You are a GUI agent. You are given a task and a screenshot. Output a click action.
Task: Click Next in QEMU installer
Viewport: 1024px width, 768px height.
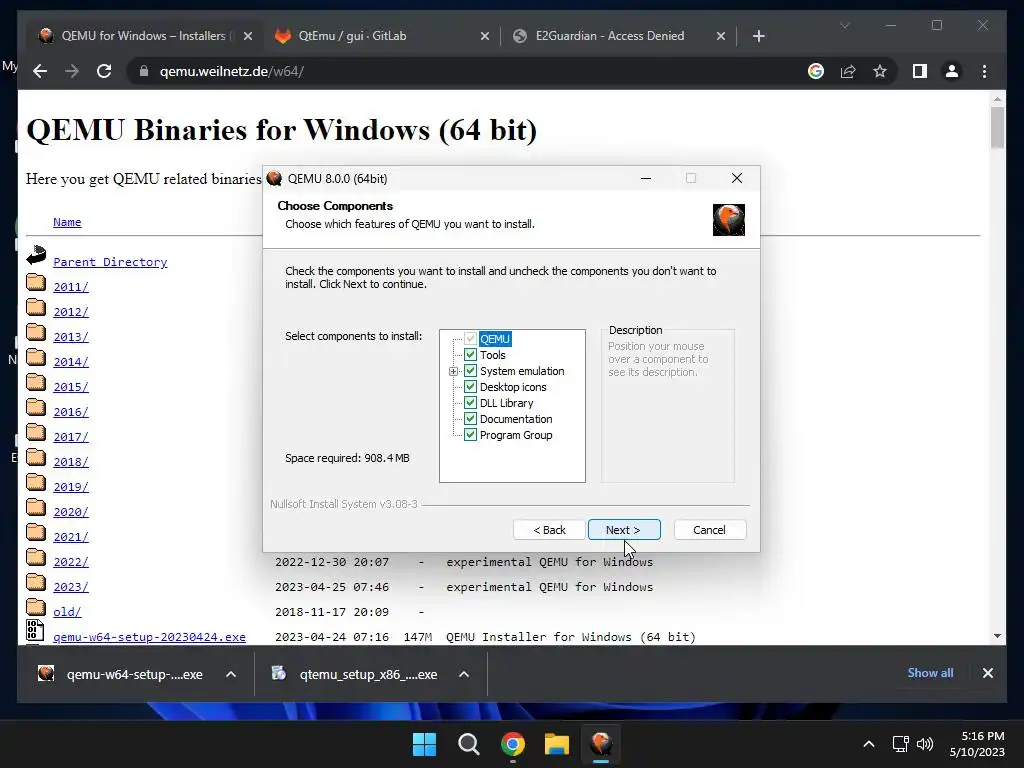pyautogui.click(x=624, y=530)
